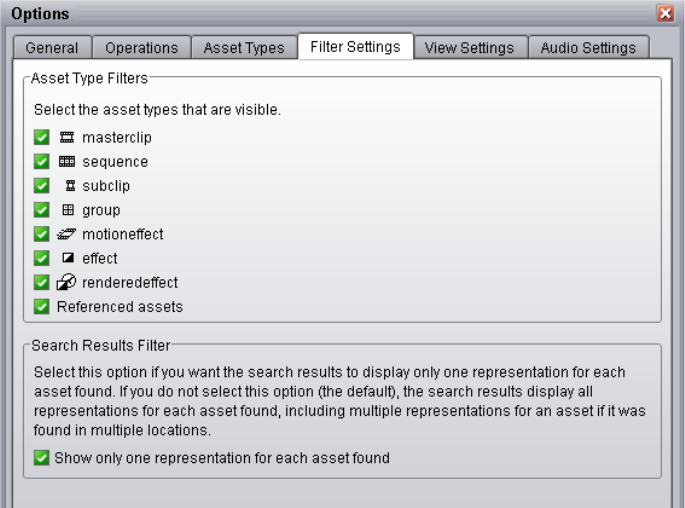
Task: Select the Asset Types tab
Action: [x=244, y=48]
